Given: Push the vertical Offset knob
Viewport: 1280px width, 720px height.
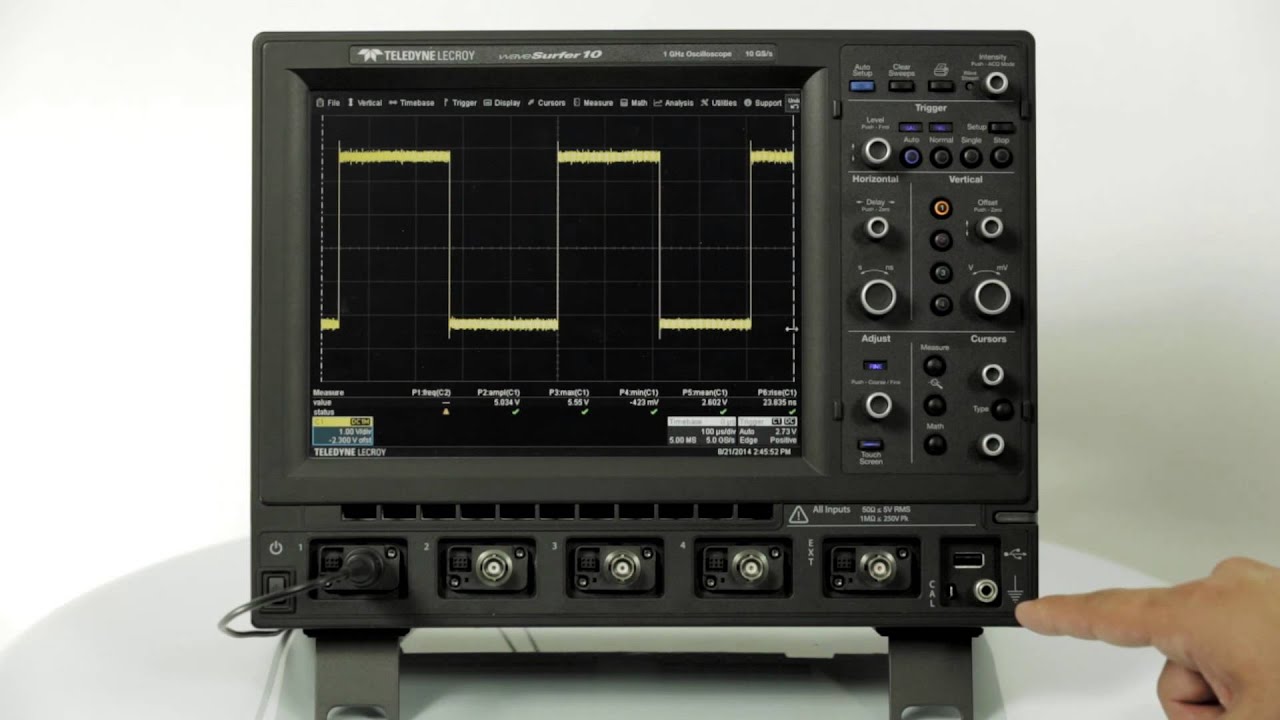Looking at the screenshot, I should pos(991,227).
